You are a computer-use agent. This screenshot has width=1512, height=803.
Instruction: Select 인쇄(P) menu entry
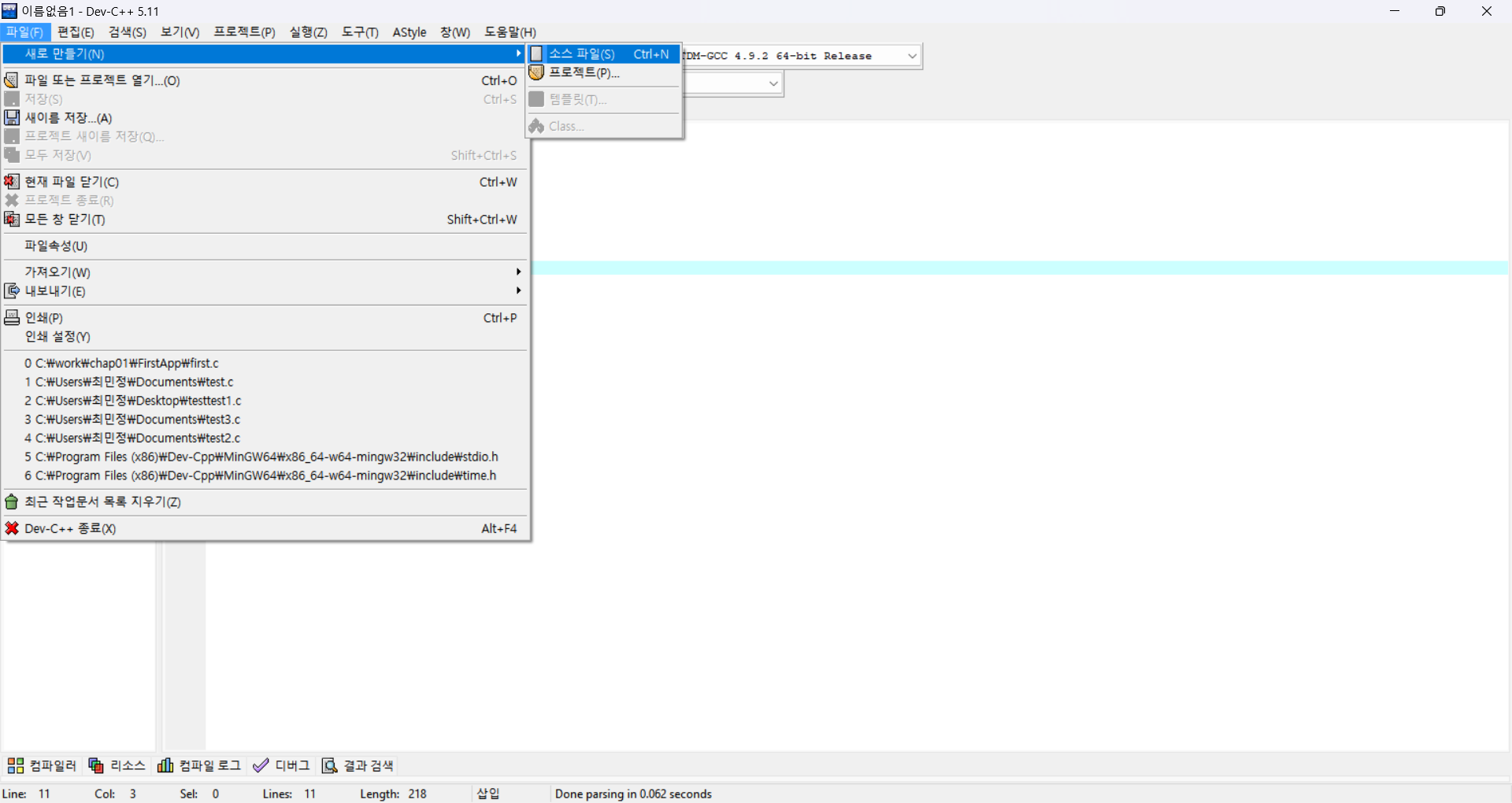pyautogui.click(x=264, y=317)
